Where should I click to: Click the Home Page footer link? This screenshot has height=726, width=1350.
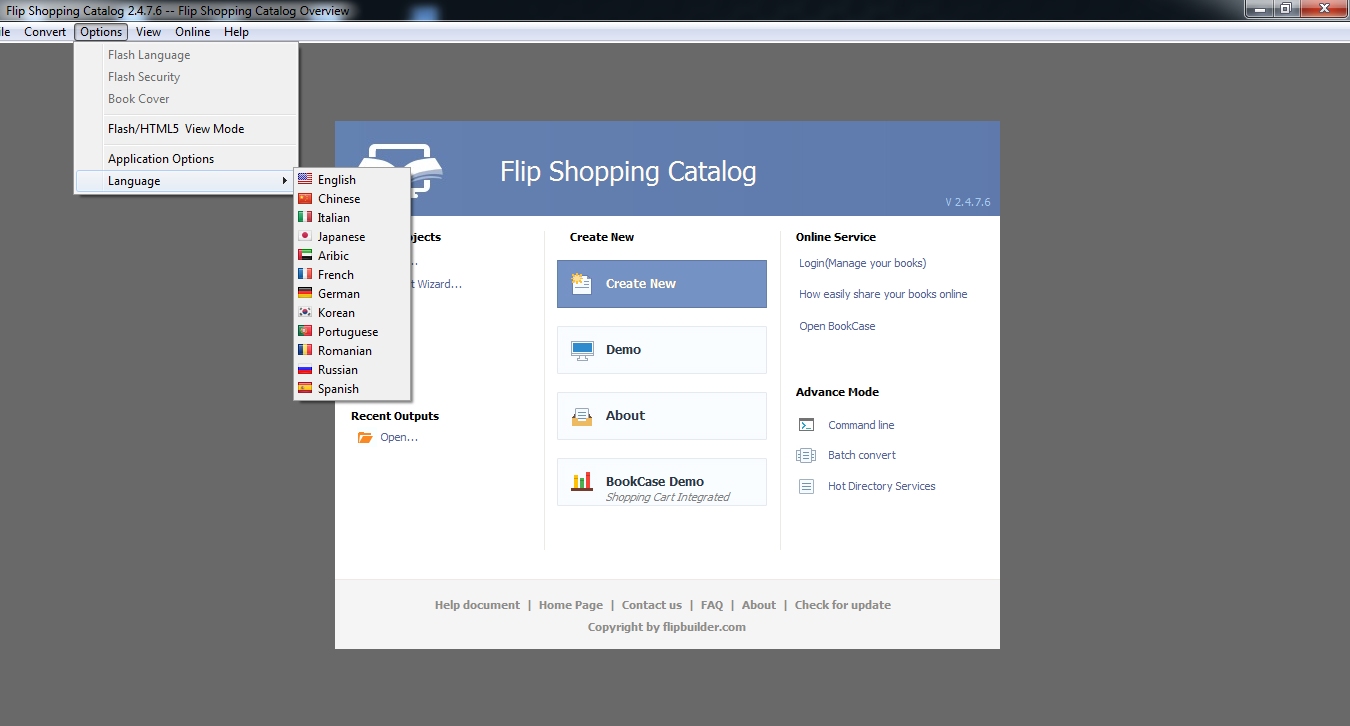pos(571,605)
